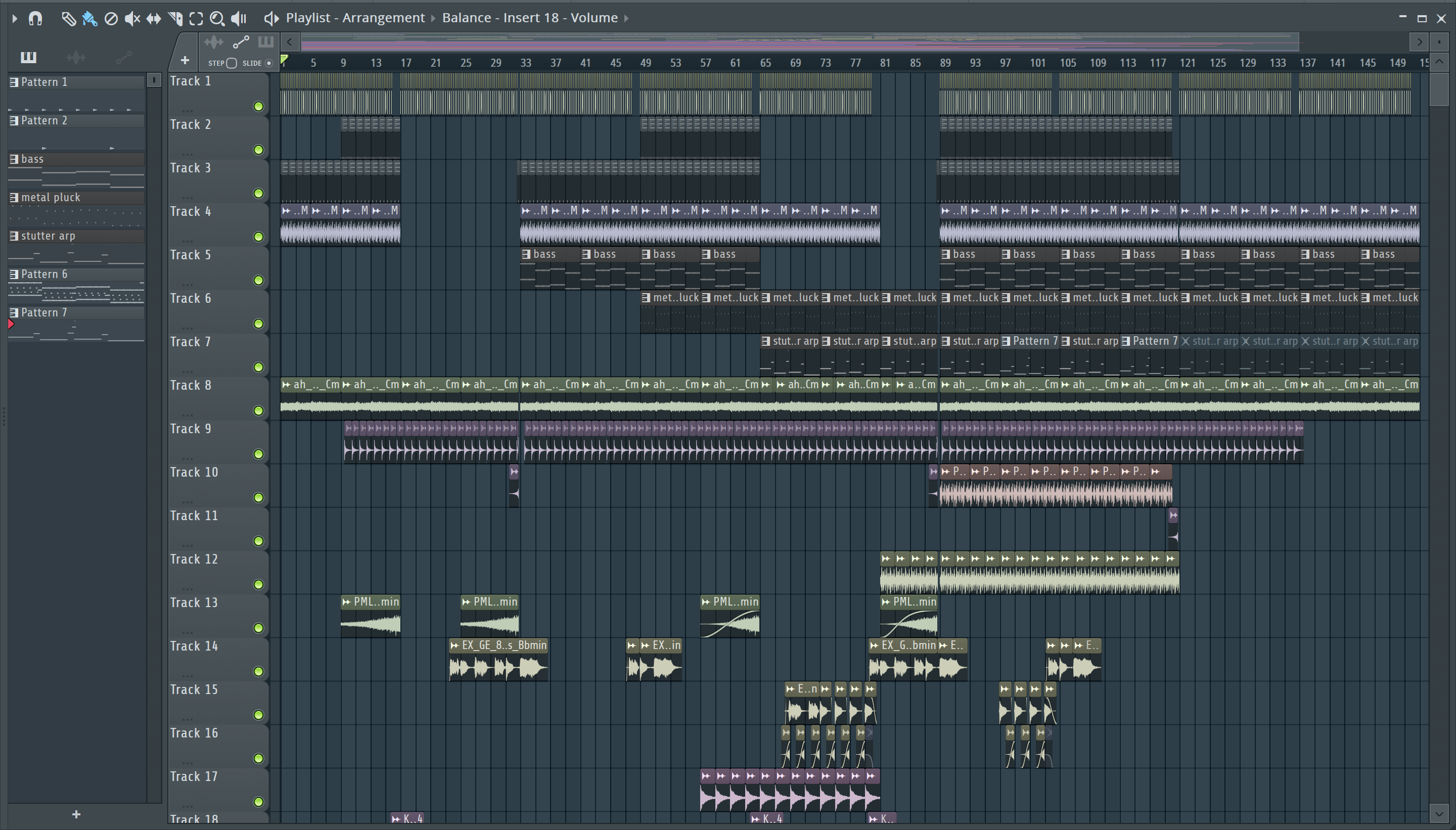Toggle the magnet snap tool
The image size is (1456, 830).
[x=35, y=18]
